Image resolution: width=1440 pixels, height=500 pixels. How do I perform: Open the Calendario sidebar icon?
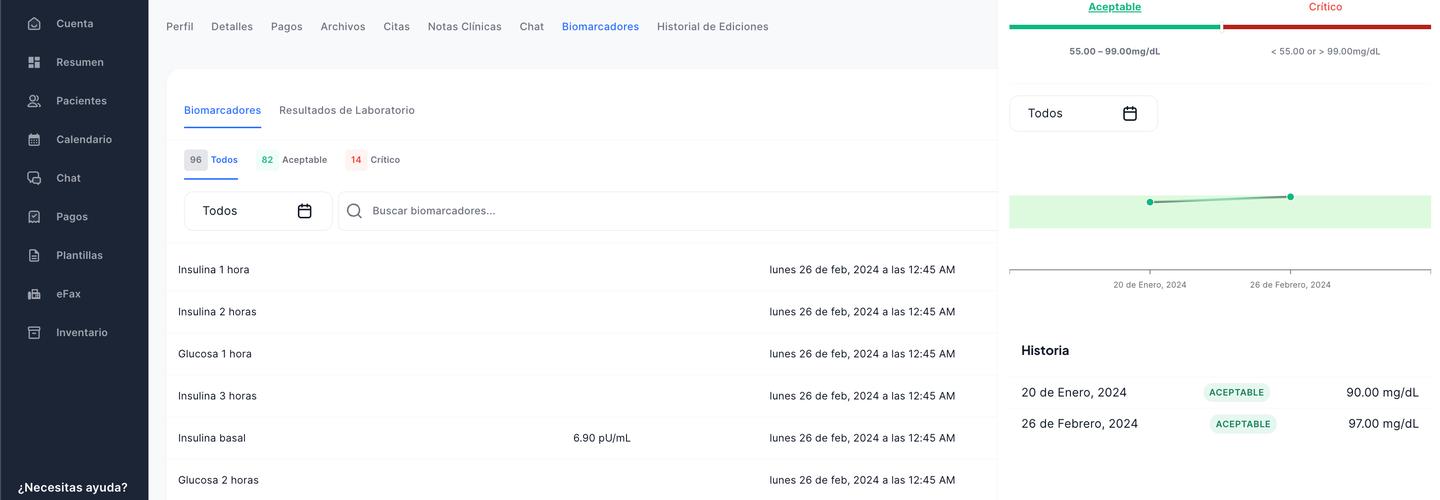tap(34, 140)
